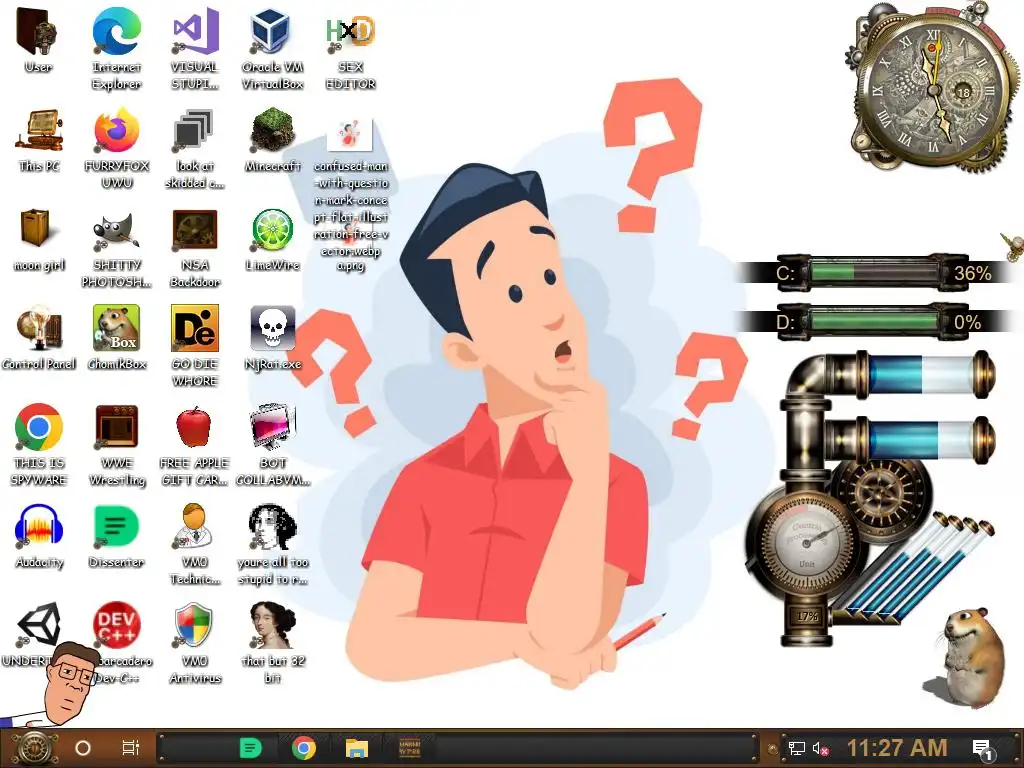Click the 17% CPU readout label
This screenshot has height=768, width=1024.
(x=807, y=616)
